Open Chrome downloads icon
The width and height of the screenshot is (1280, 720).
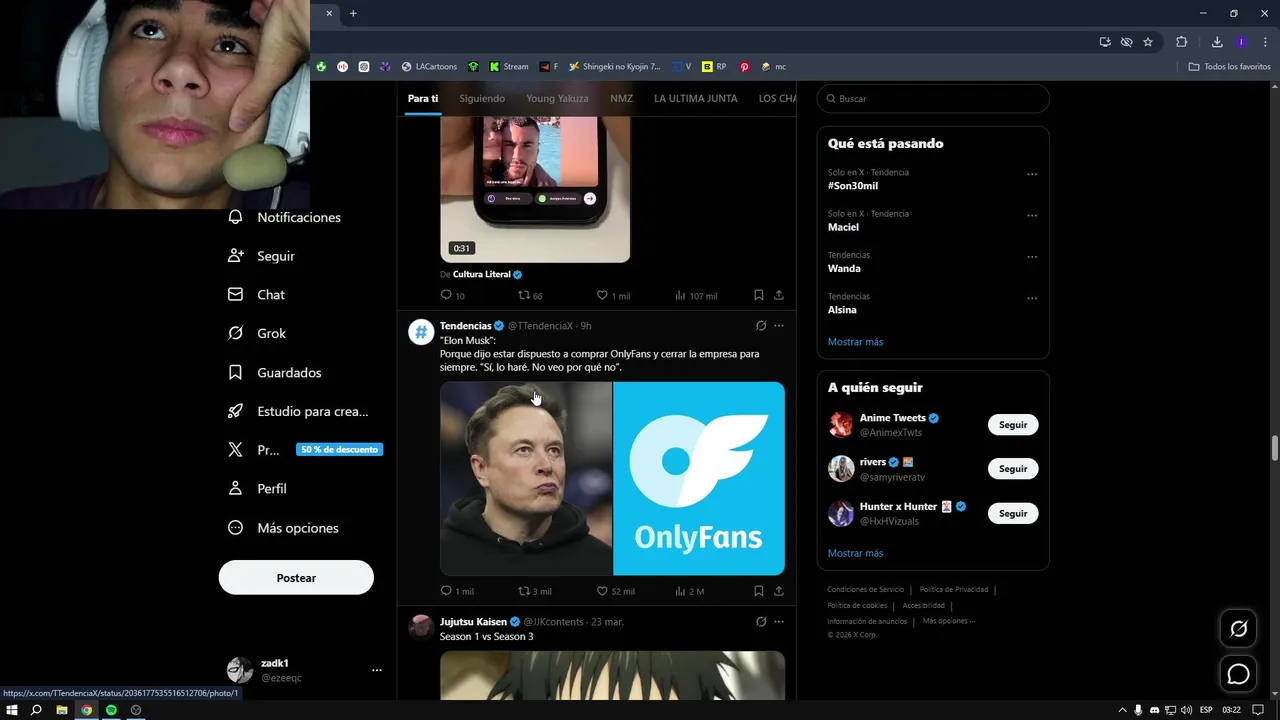1217,42
